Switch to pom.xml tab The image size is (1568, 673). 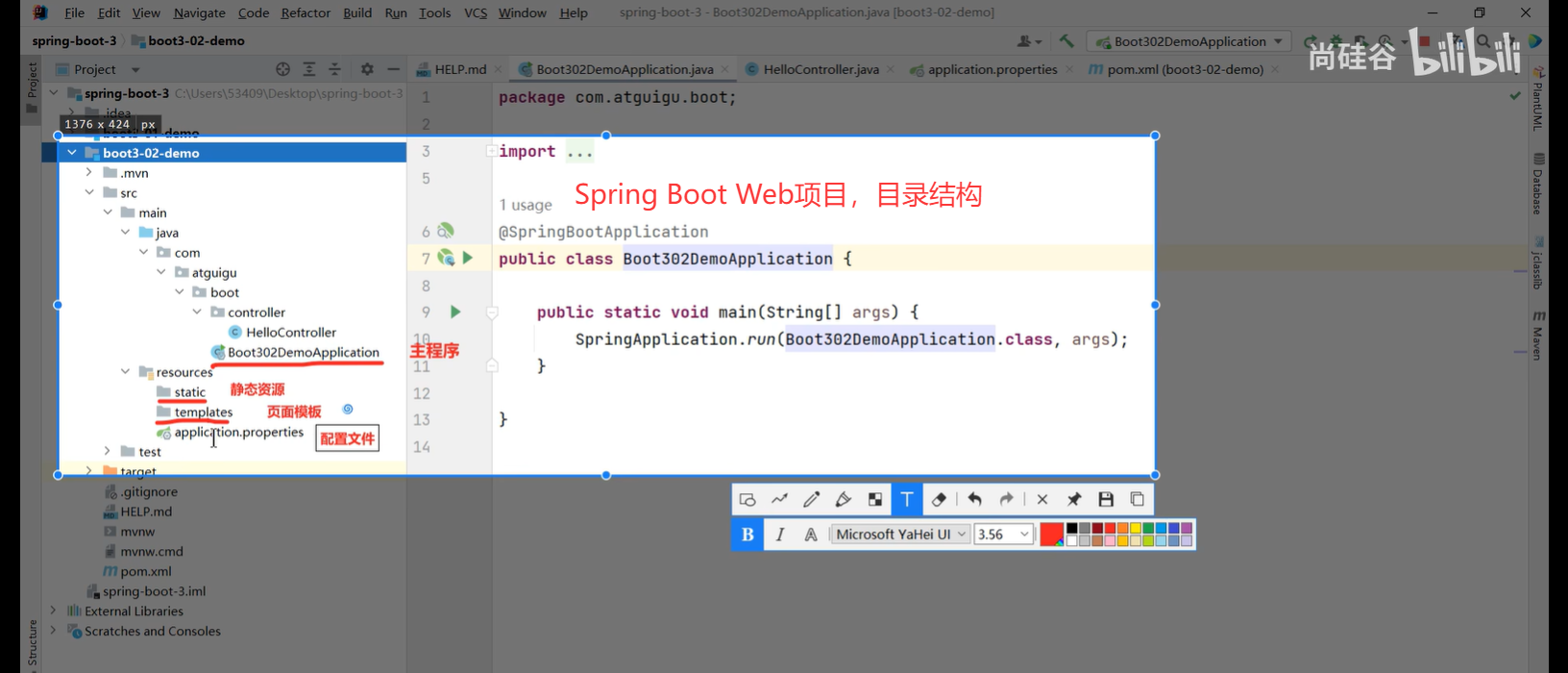tap(1185, 69)
